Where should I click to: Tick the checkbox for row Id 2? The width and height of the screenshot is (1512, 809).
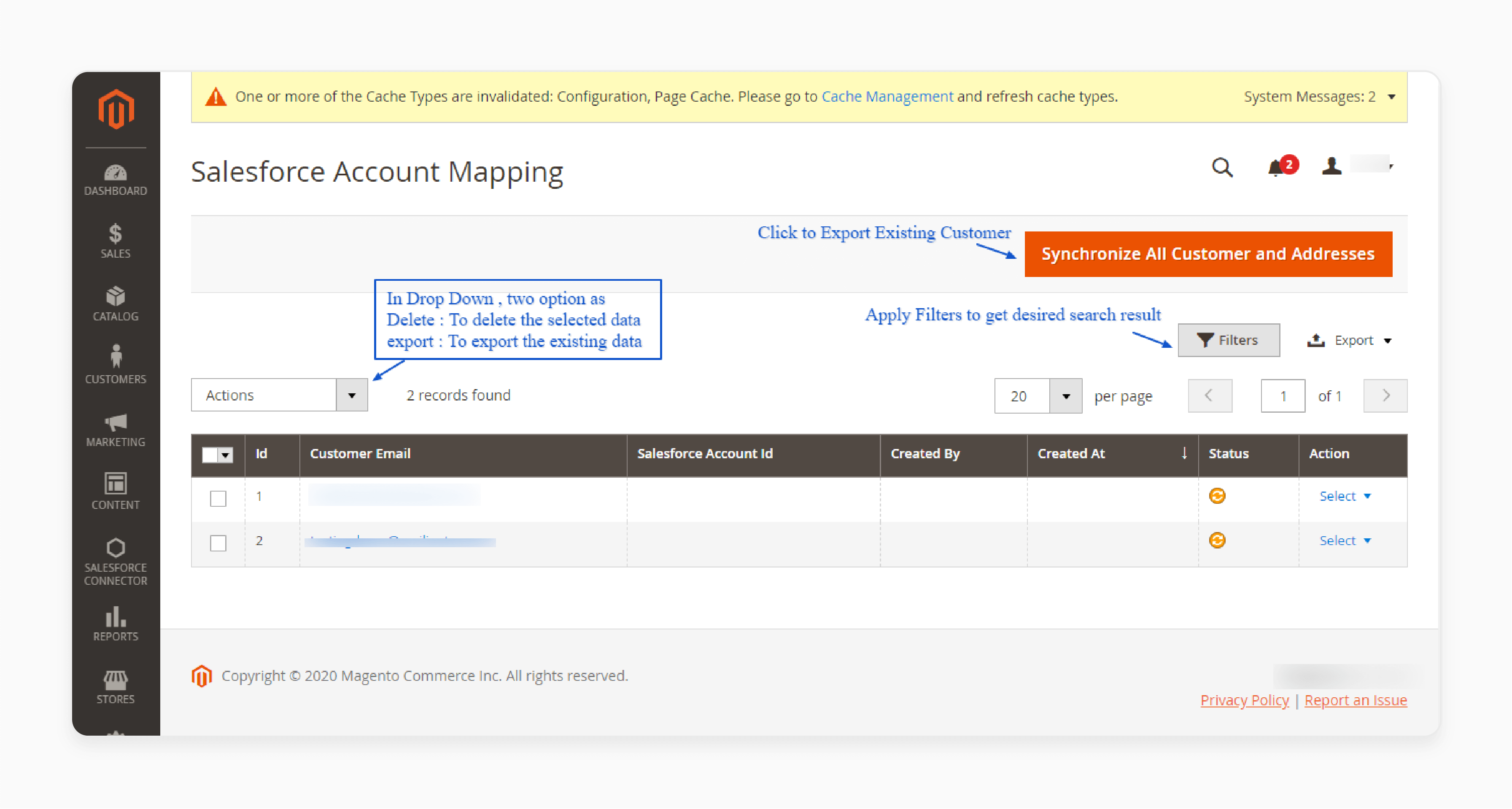218,543
